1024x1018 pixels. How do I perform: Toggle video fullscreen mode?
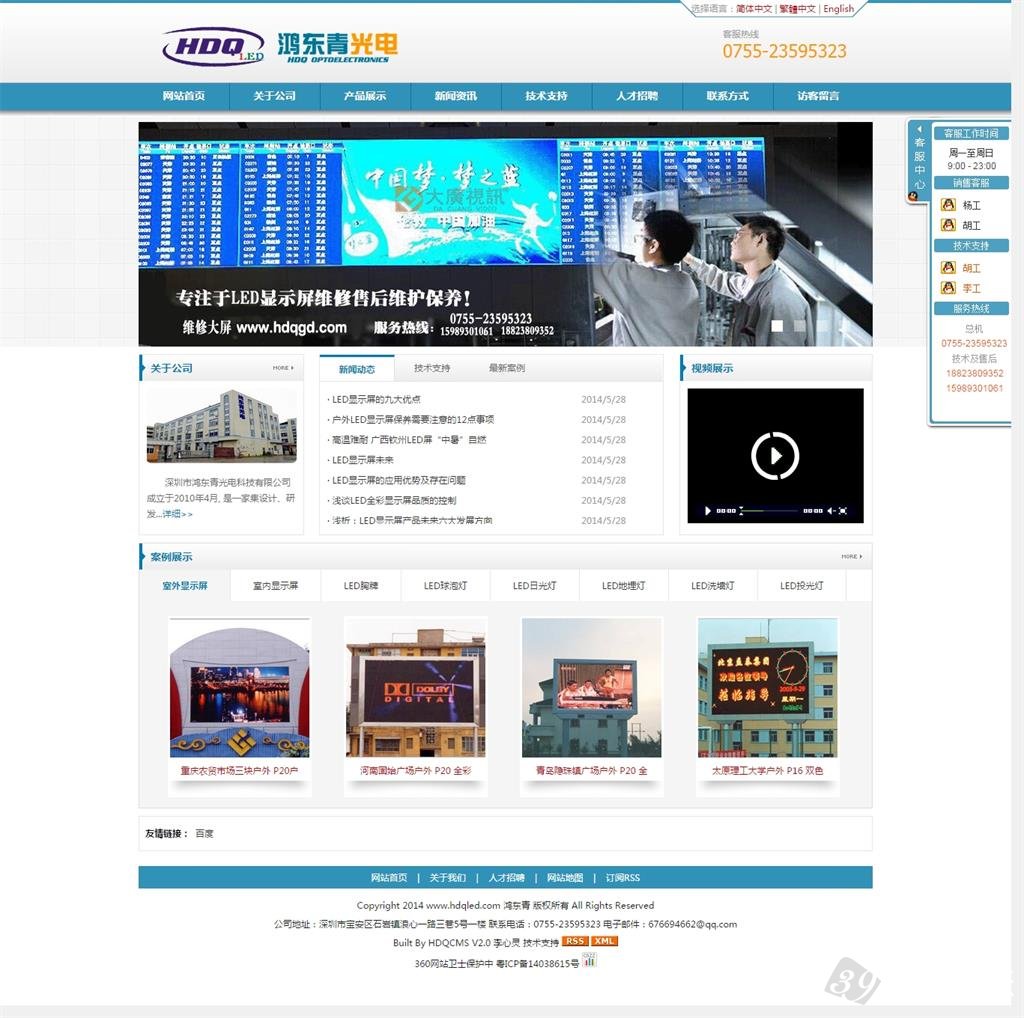(x=843, y=511)
